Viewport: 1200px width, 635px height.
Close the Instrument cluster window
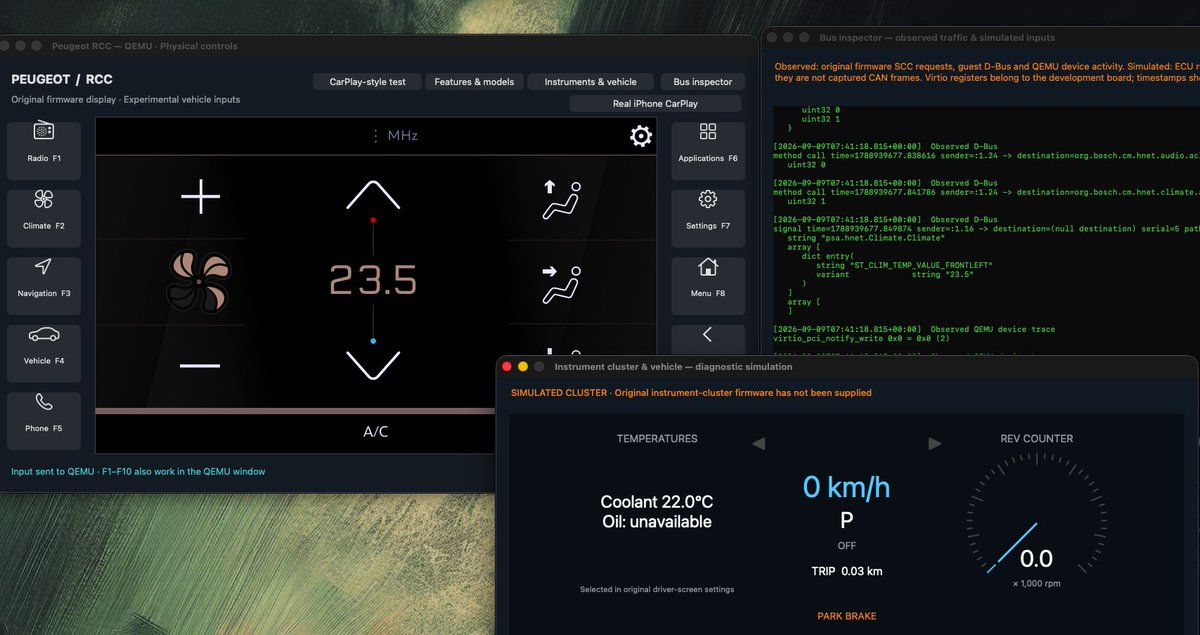[506, 367]
